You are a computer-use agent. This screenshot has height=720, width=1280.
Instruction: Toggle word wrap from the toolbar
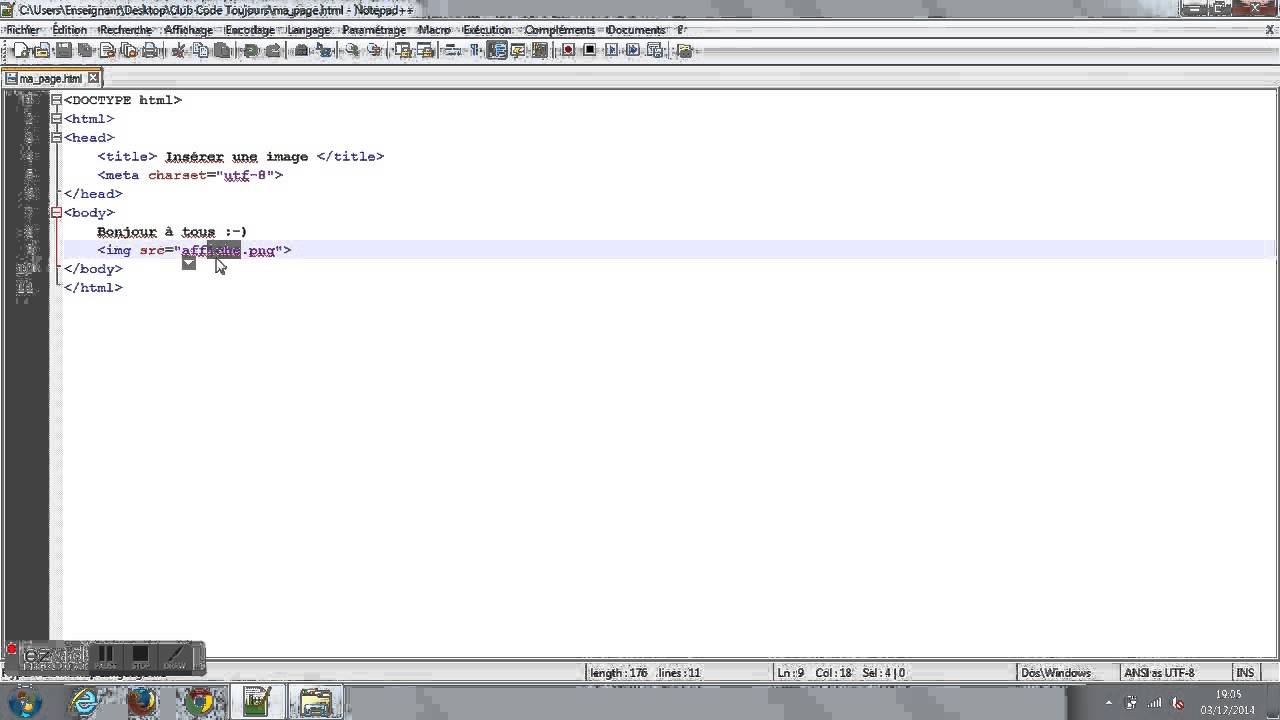(451, 50)
